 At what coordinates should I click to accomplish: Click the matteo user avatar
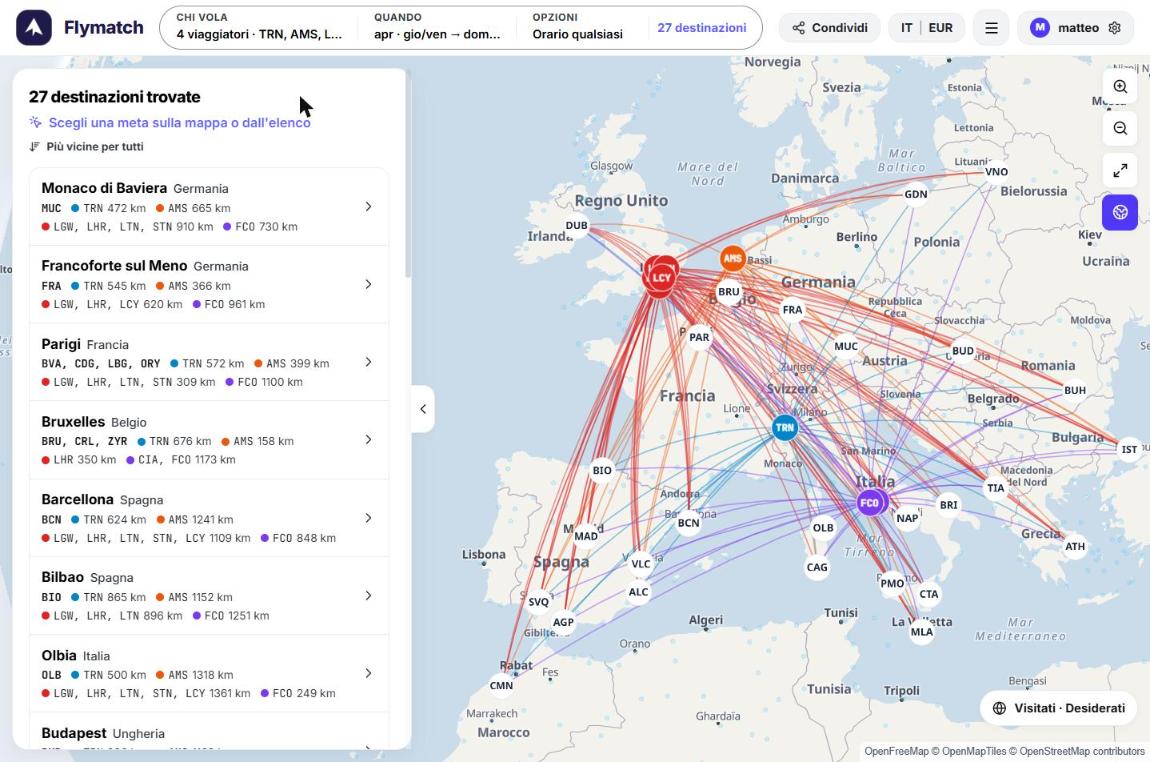[1039, 28]
